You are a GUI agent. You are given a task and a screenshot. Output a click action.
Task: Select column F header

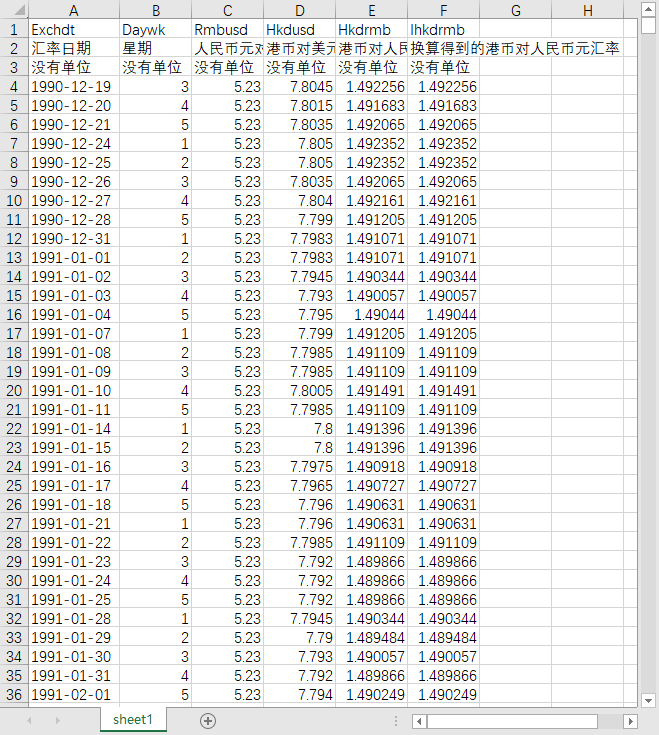[443, 10]
